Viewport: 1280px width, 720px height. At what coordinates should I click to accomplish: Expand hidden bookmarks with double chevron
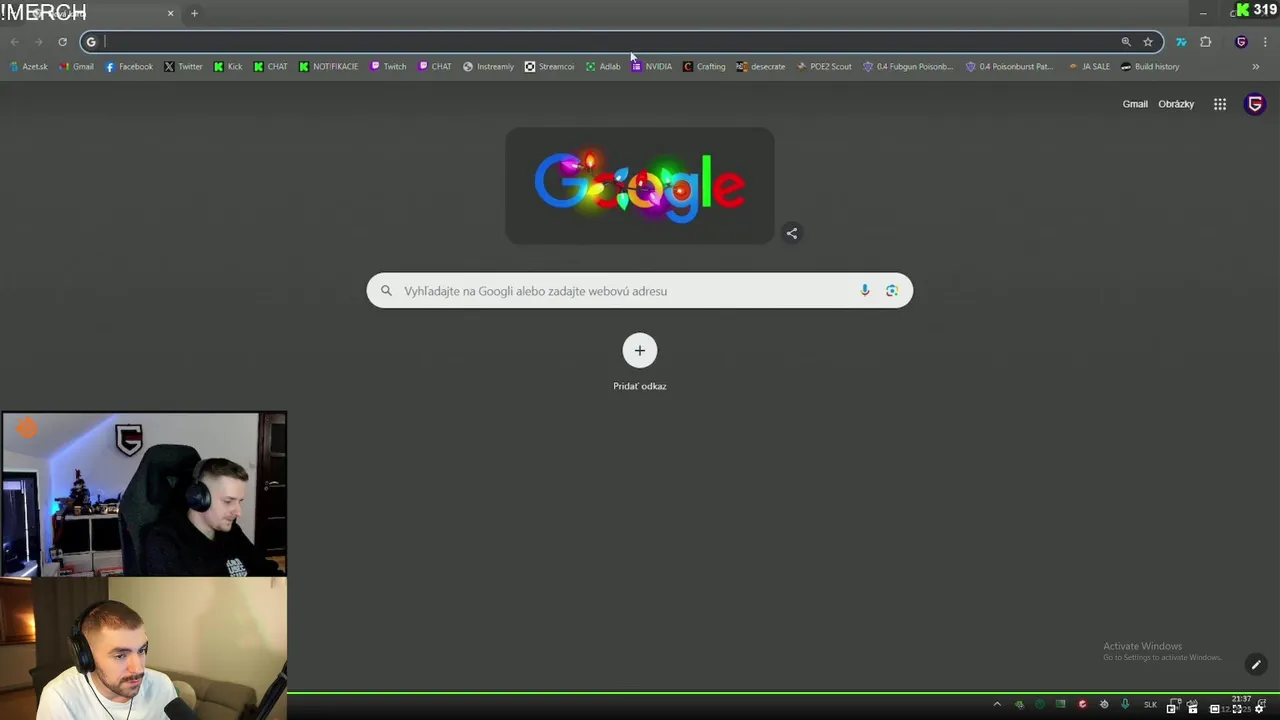[x=1256, y=67]
